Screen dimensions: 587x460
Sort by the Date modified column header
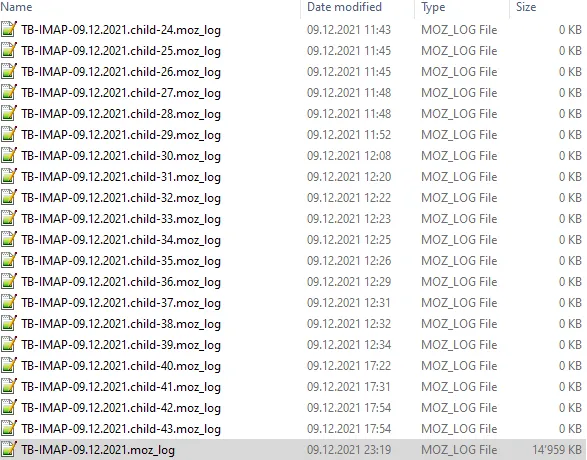tap(344, 7)
